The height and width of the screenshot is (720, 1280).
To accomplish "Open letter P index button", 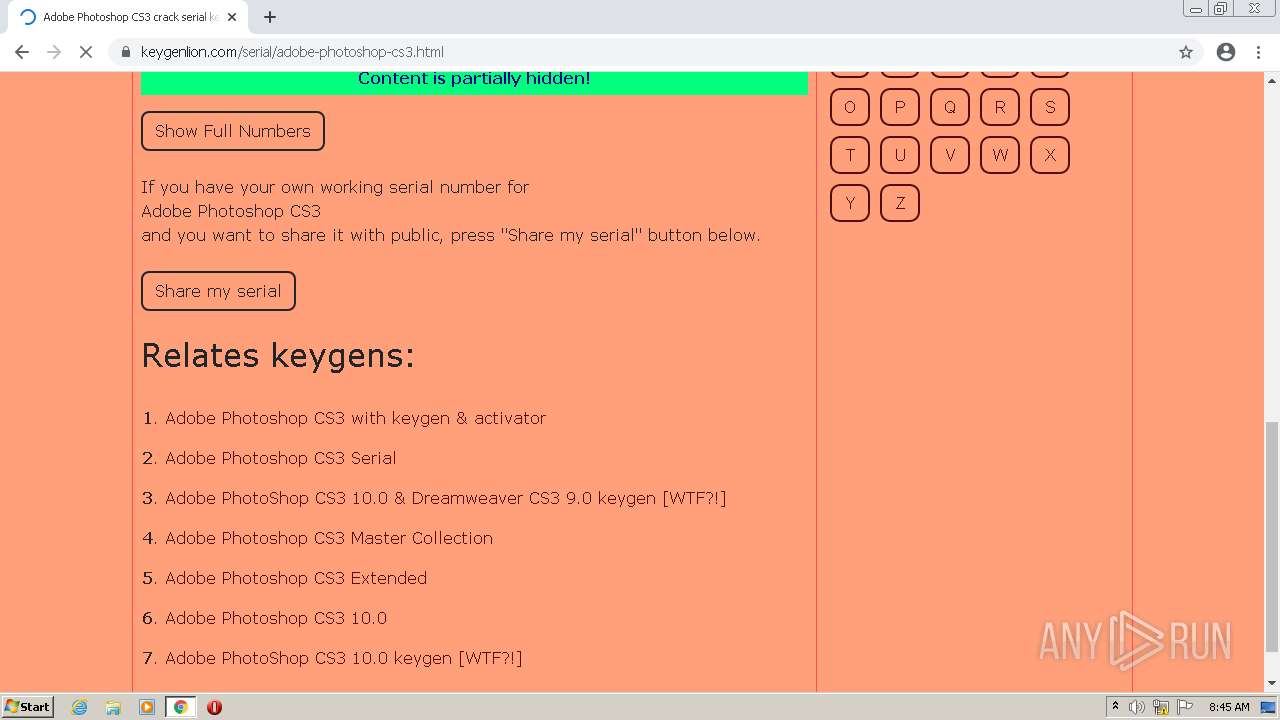I will [x=900, y=107].
